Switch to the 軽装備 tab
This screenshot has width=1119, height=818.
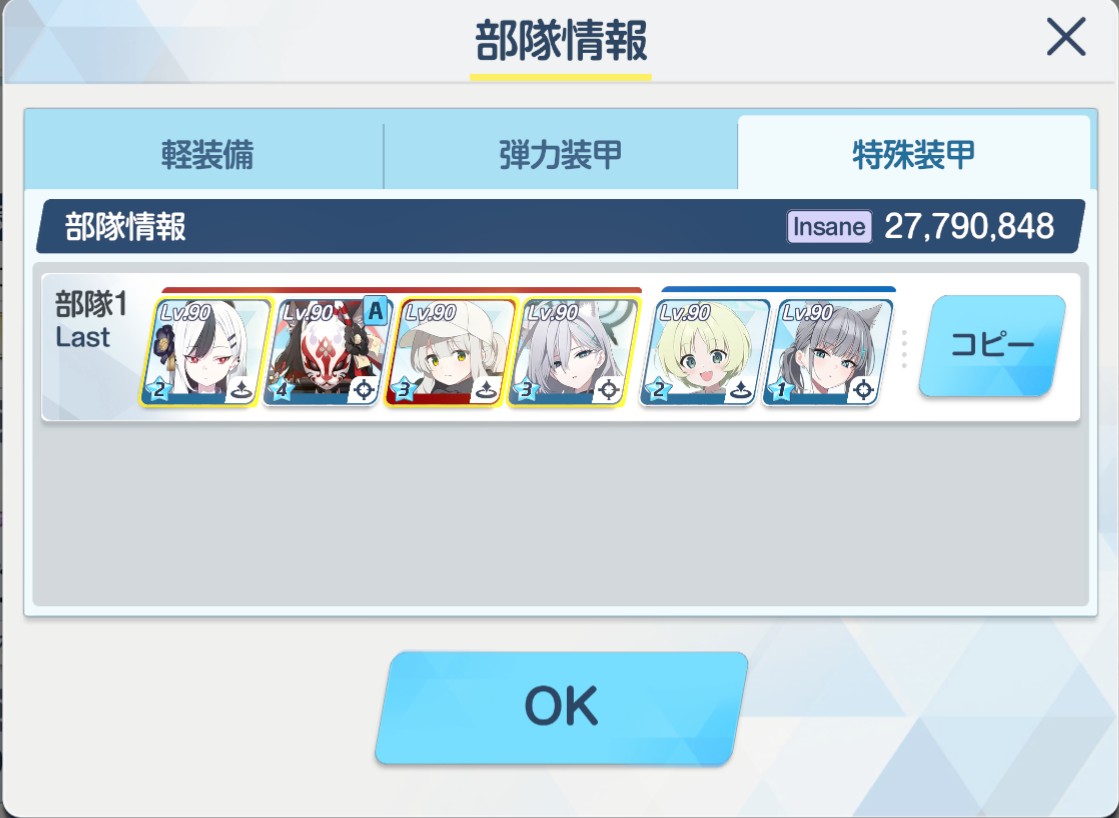(x=206, y=154)
